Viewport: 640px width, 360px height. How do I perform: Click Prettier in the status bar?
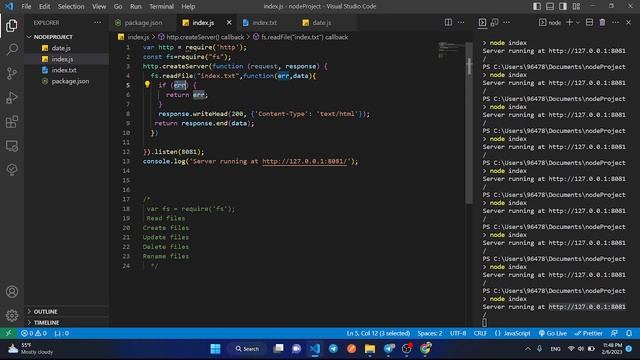point(588,333)
